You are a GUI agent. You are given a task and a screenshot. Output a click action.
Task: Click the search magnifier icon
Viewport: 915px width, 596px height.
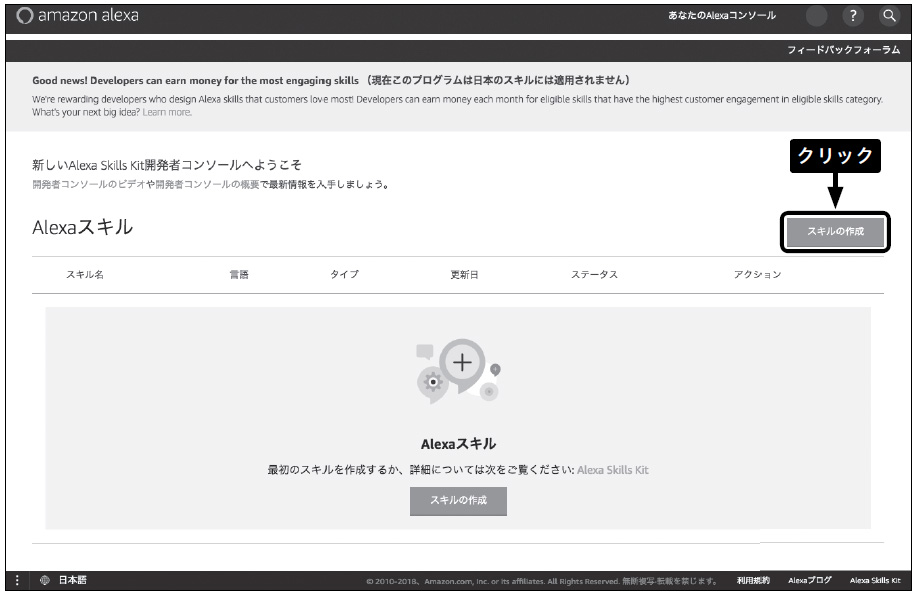pos(889,16)
